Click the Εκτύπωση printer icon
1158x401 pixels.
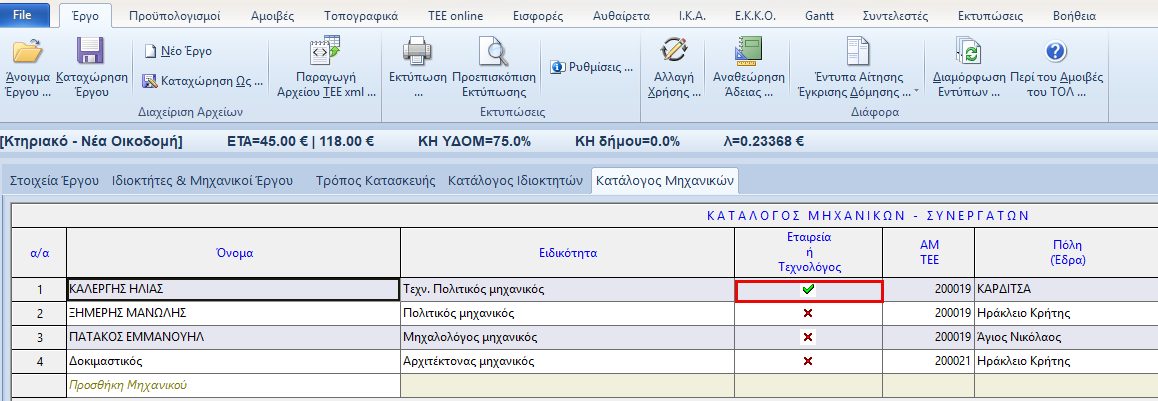click(416, 53)
